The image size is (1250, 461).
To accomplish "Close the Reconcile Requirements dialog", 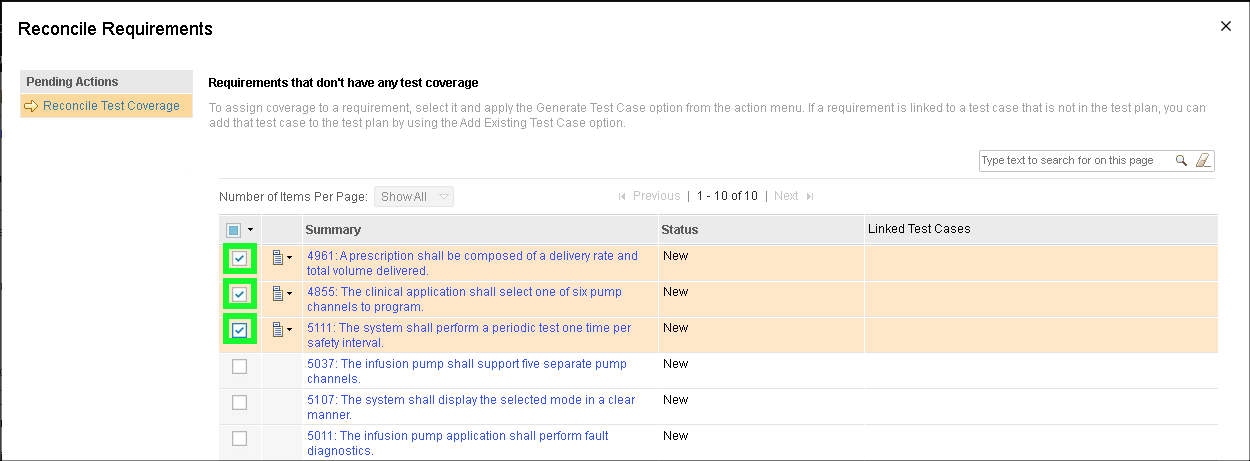I will [1225, 27].
